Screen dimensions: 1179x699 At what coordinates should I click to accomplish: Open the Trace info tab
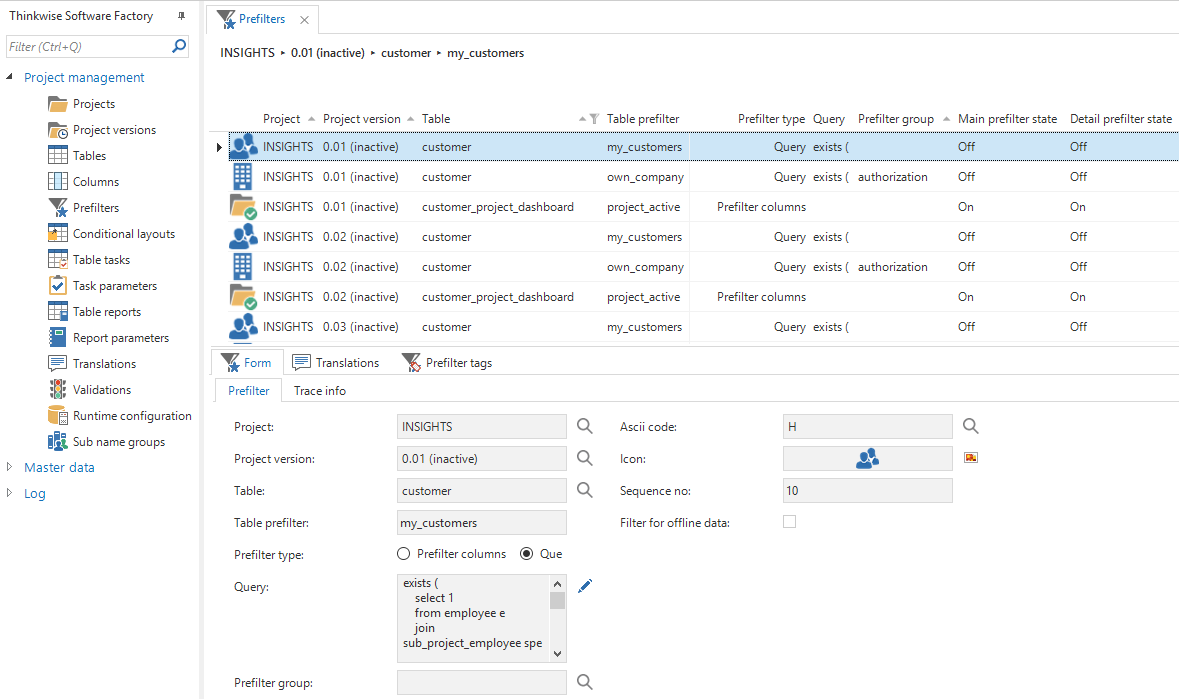tap(319, 390)
